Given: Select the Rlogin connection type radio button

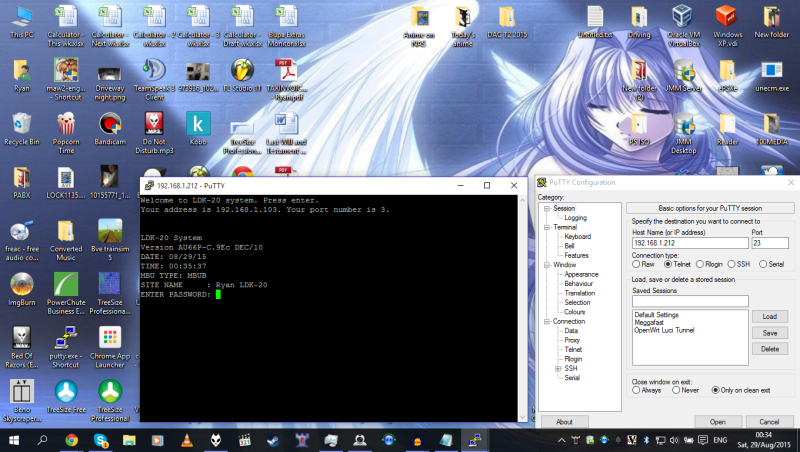Looking at the screenshot, I should click(x=700, y=264).
